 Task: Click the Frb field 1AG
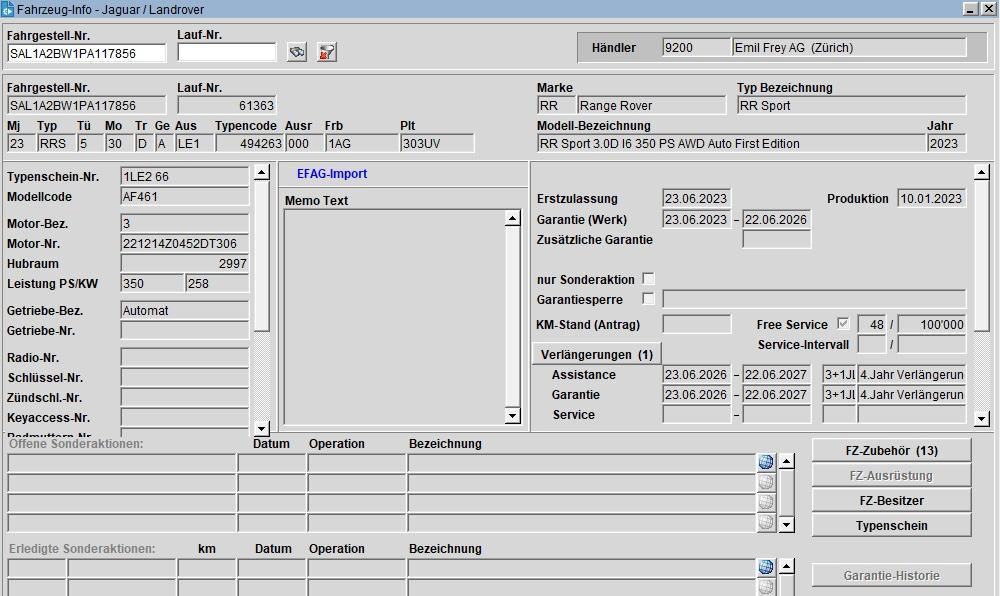coord(362,143)
